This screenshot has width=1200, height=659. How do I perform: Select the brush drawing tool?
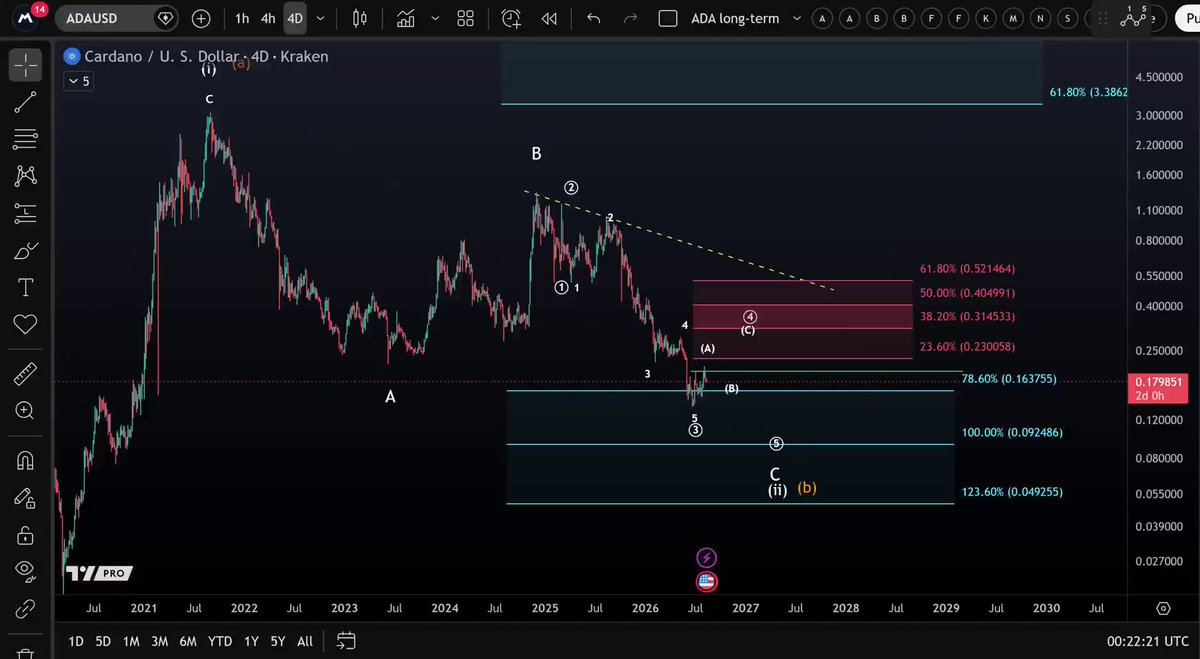(25, 250)
